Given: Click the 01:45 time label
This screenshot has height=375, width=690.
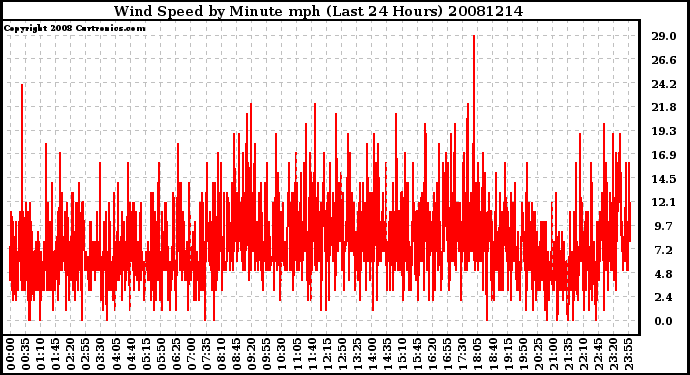Looking at the screenshot, I should click(56, 354).
